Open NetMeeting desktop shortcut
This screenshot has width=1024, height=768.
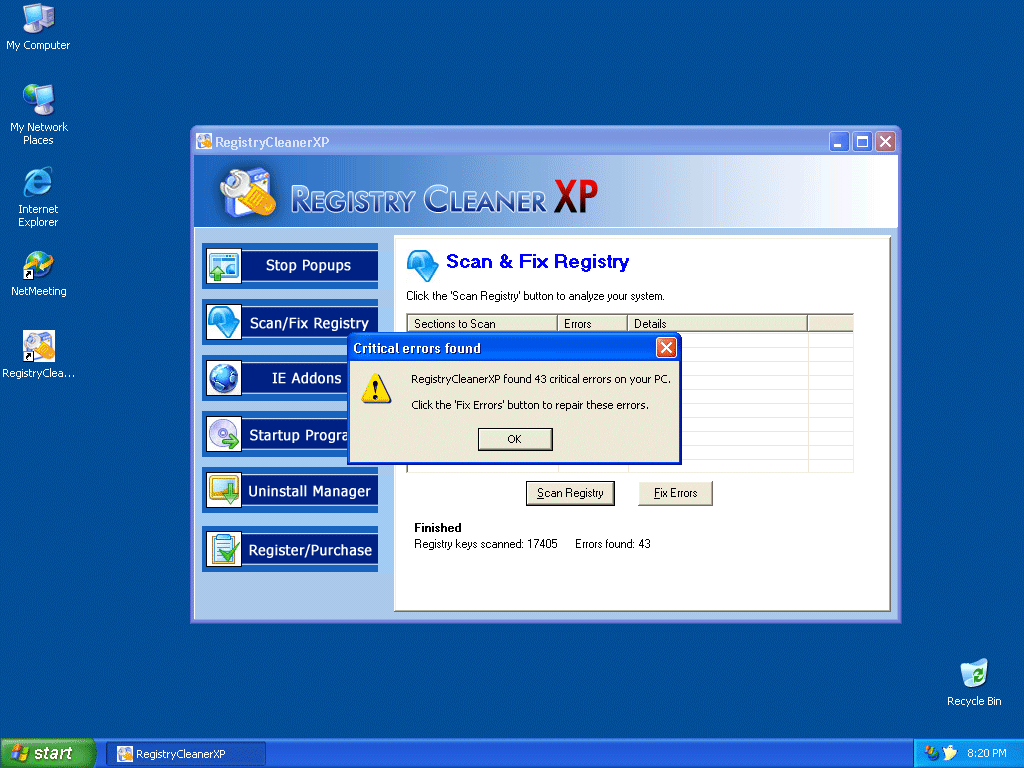(x=38, y=265)
